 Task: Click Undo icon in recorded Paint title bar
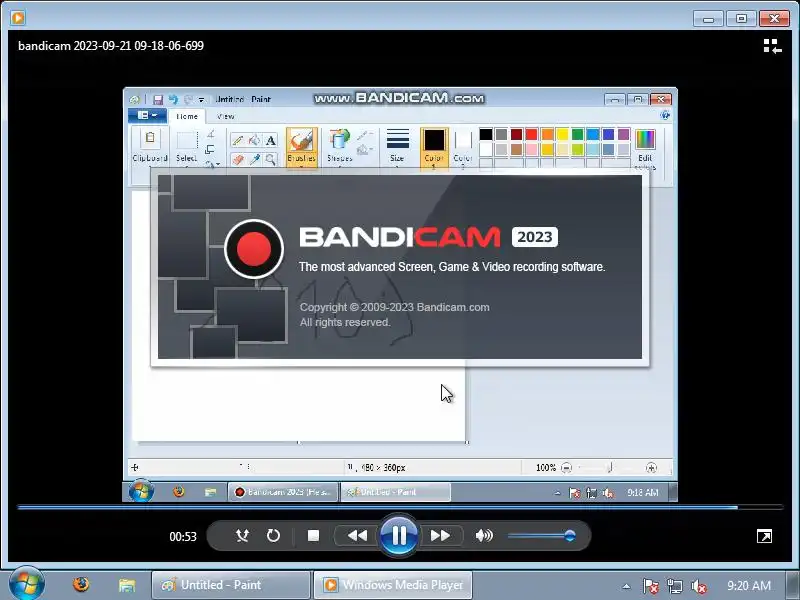[x=173, y=99]
